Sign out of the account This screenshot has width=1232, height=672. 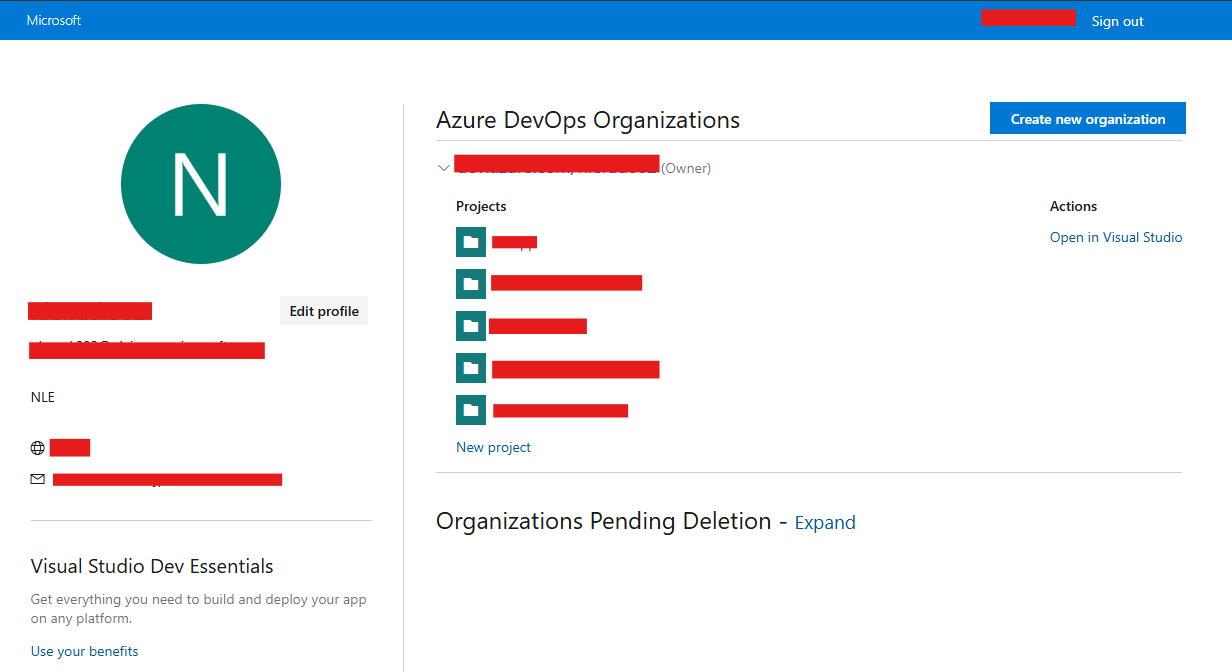(1117, 21)
